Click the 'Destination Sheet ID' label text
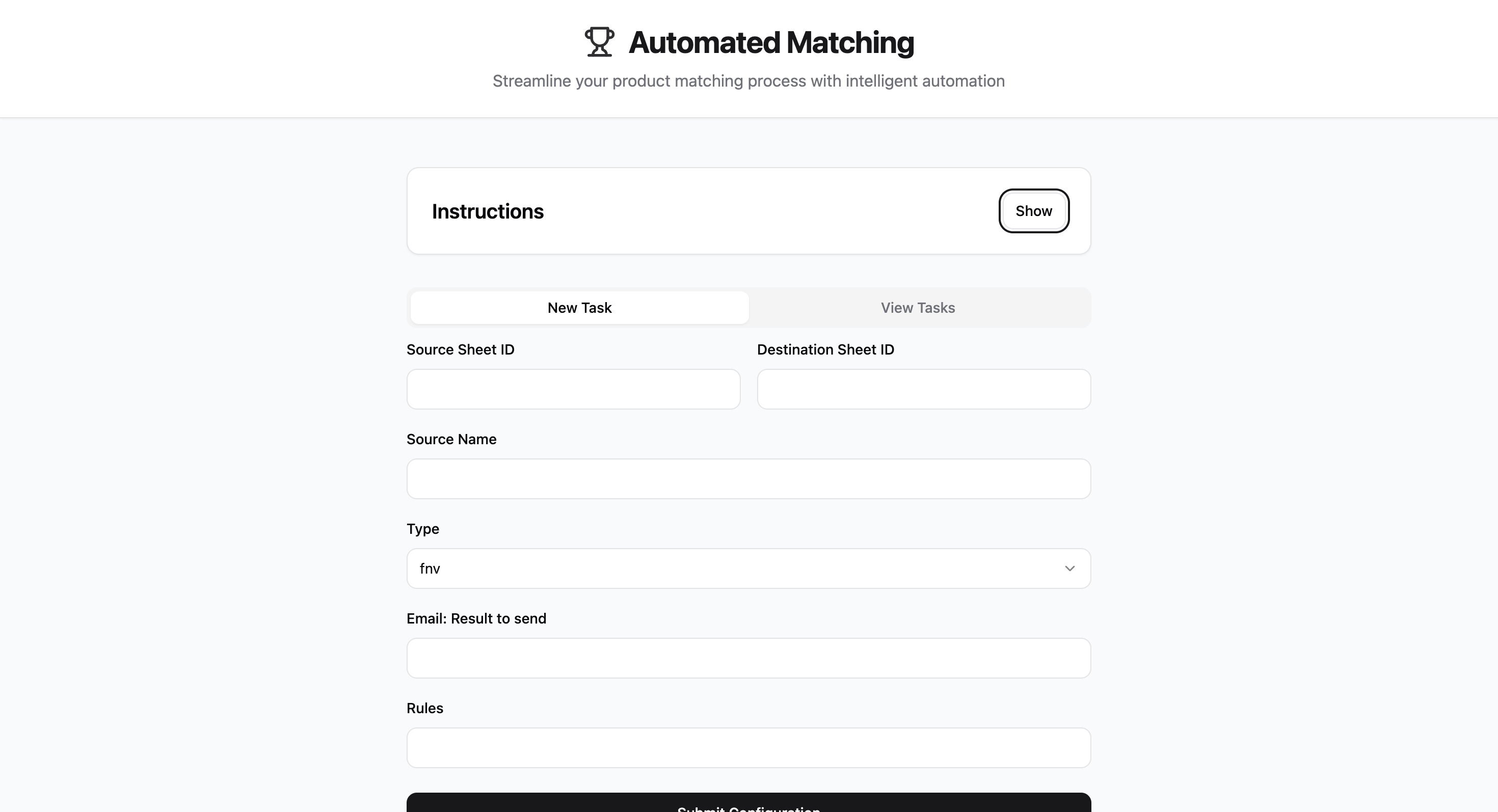This screenshot has width=1498, height=812. [825, 349]
